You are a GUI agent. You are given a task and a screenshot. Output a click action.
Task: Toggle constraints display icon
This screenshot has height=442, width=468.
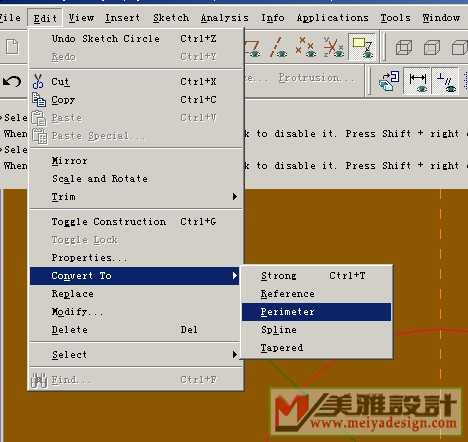pyautogui.click(x=446, y=82)
